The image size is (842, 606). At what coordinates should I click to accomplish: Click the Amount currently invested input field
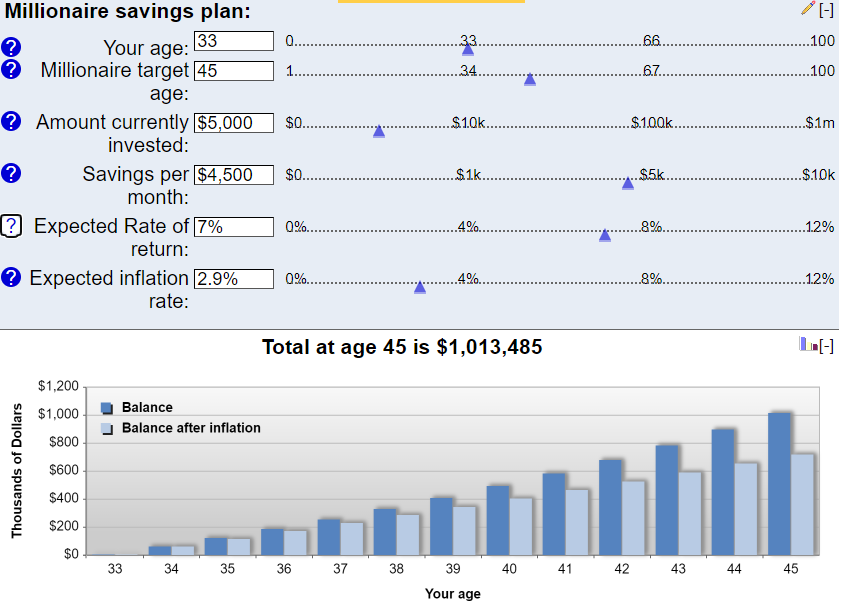pyautogui.click(x=234, y=123)
